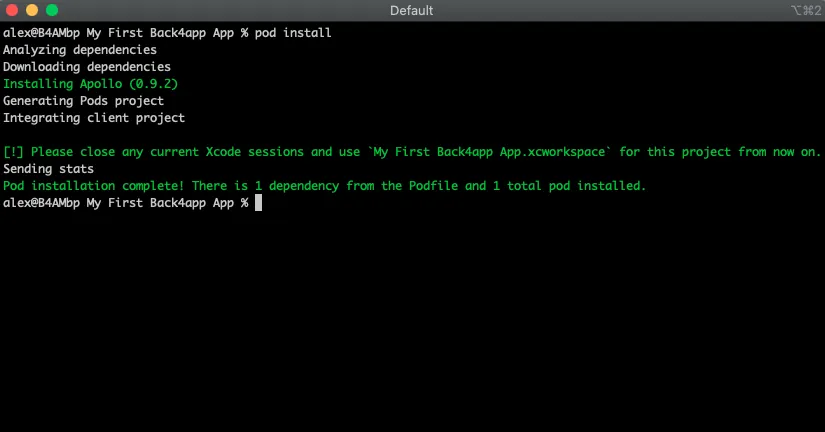
Task: Click the 'Integrating client project' line
Action: point(94,118)
